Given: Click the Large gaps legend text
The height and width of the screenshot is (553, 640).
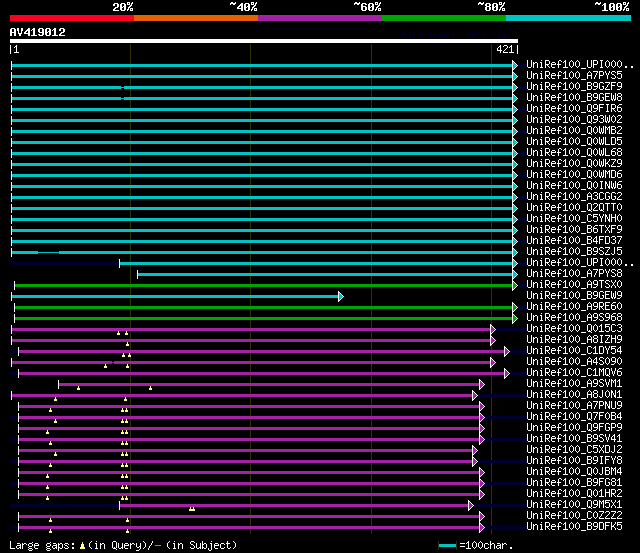Looking at the screenshot, I should pos(123,546).
